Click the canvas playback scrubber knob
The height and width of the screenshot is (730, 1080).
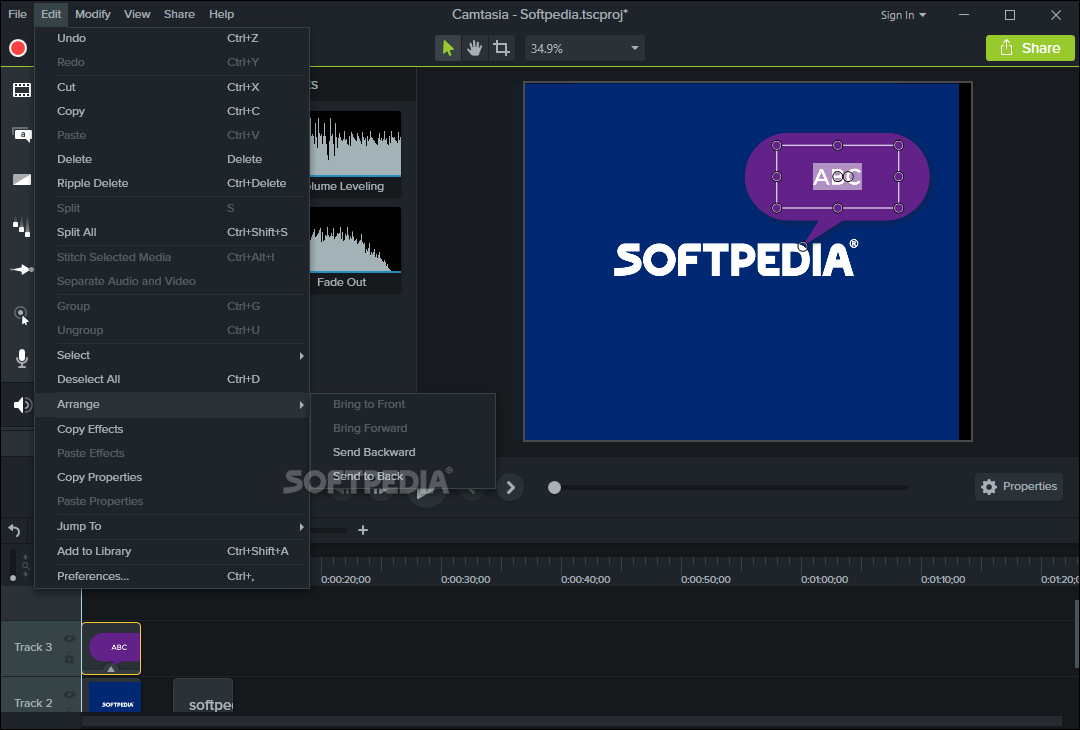tap(554, 488)
